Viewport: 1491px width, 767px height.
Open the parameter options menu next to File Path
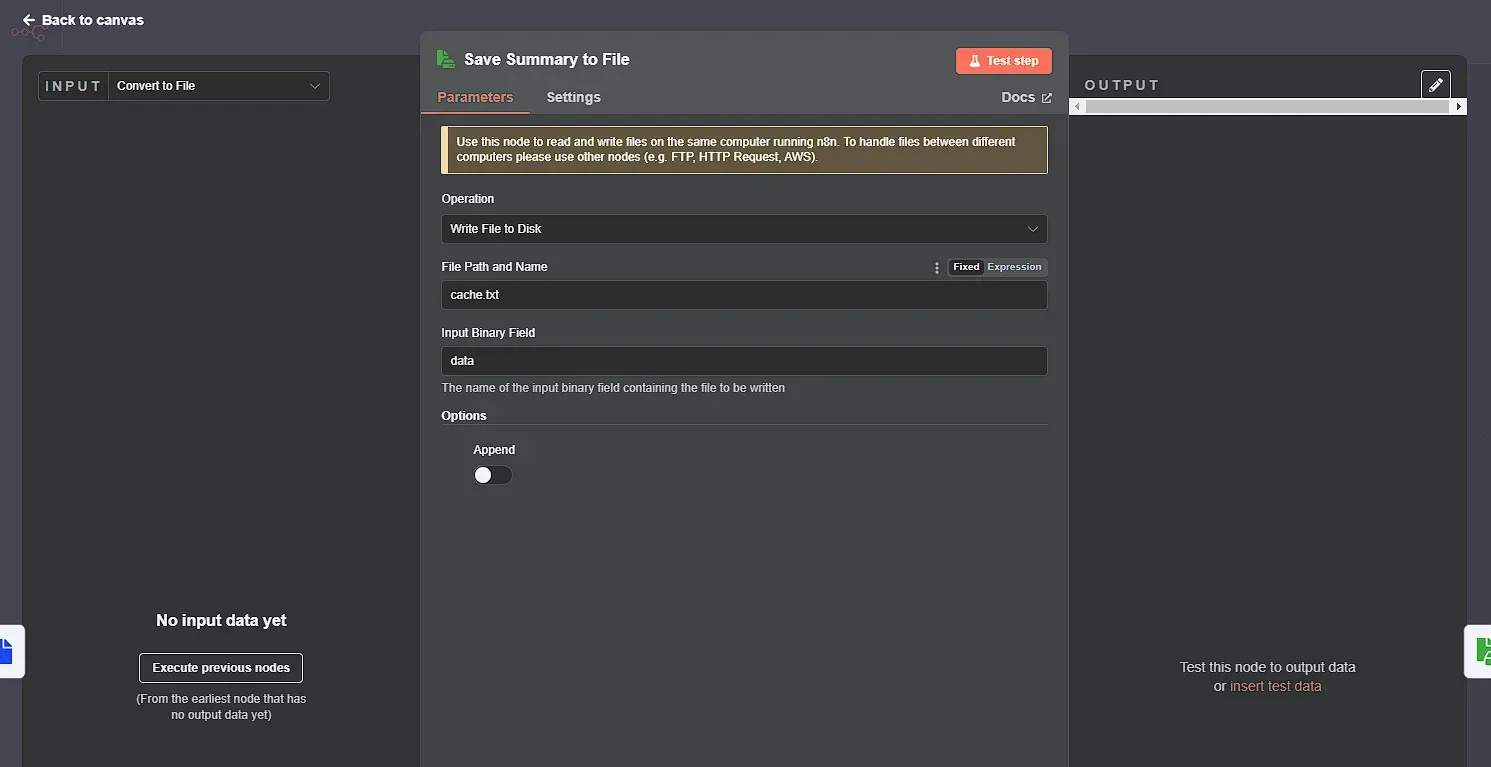[936, 267]
